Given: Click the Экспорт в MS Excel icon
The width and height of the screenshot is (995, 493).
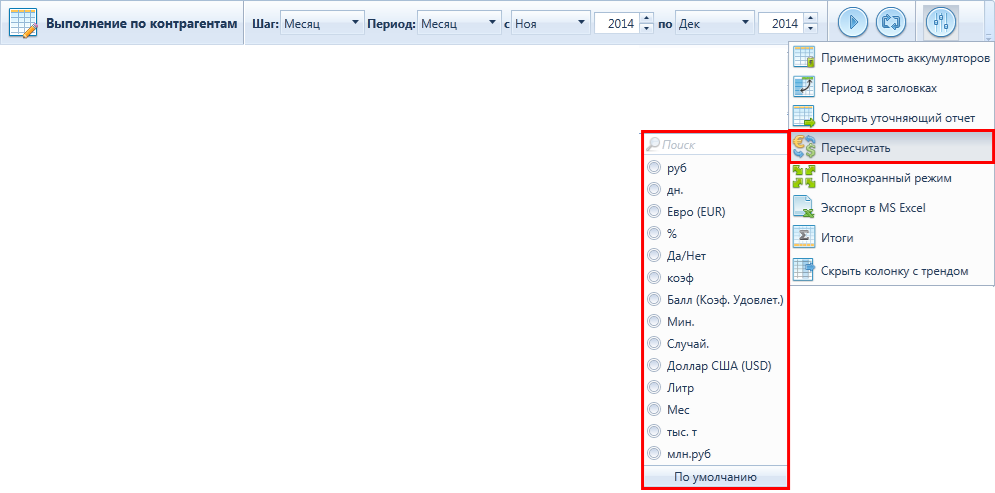Looking at the screenshot, I should pos(804,207).
